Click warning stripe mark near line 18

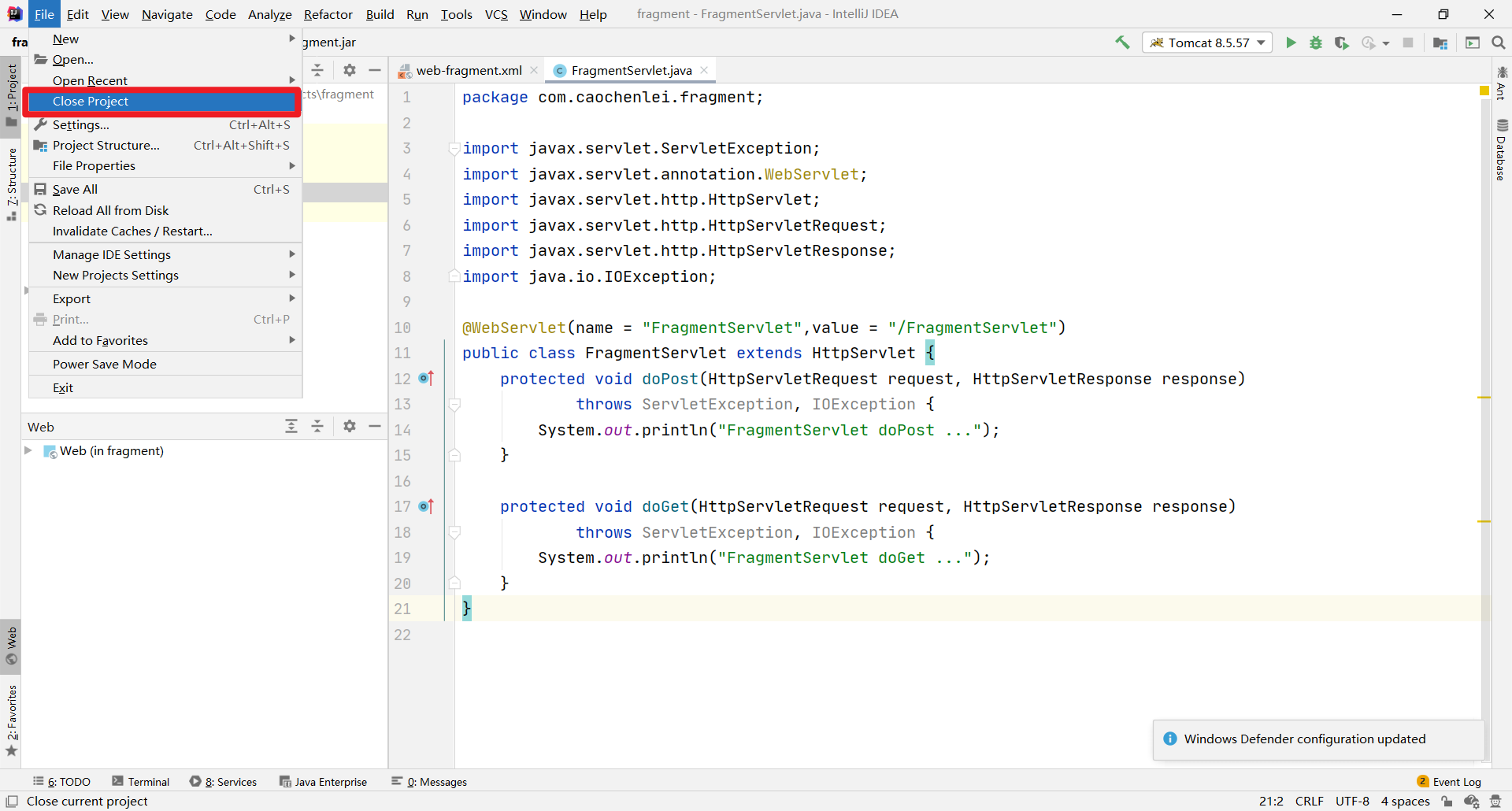pos(1484,521)
